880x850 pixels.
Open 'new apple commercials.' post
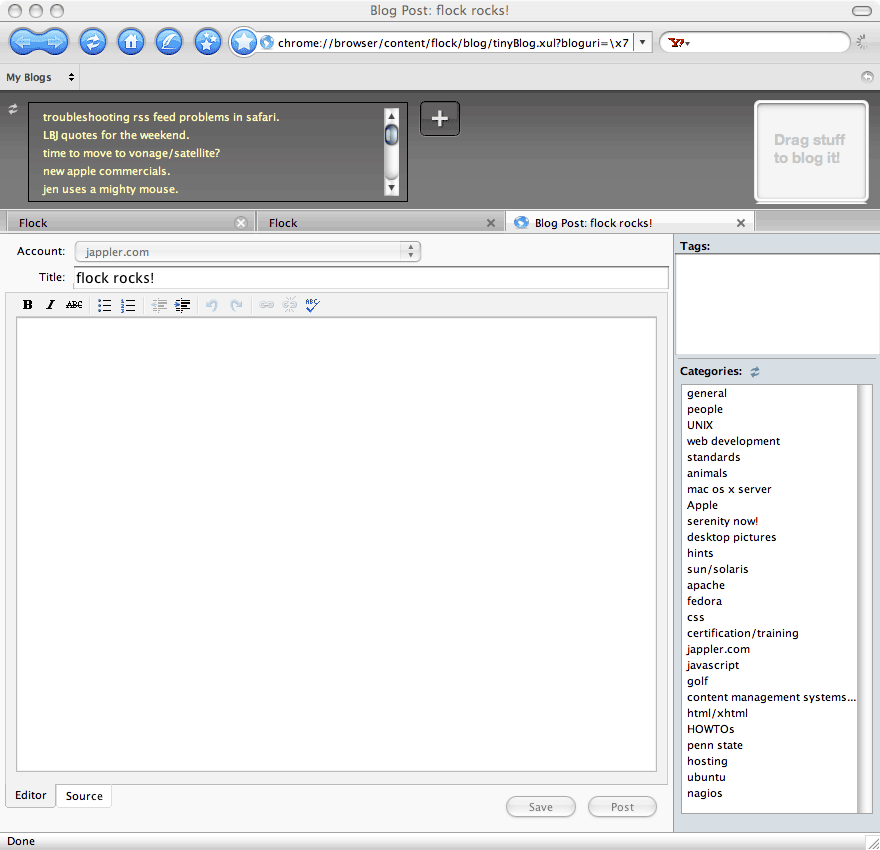pyautogui.click(x=107, y=171)
